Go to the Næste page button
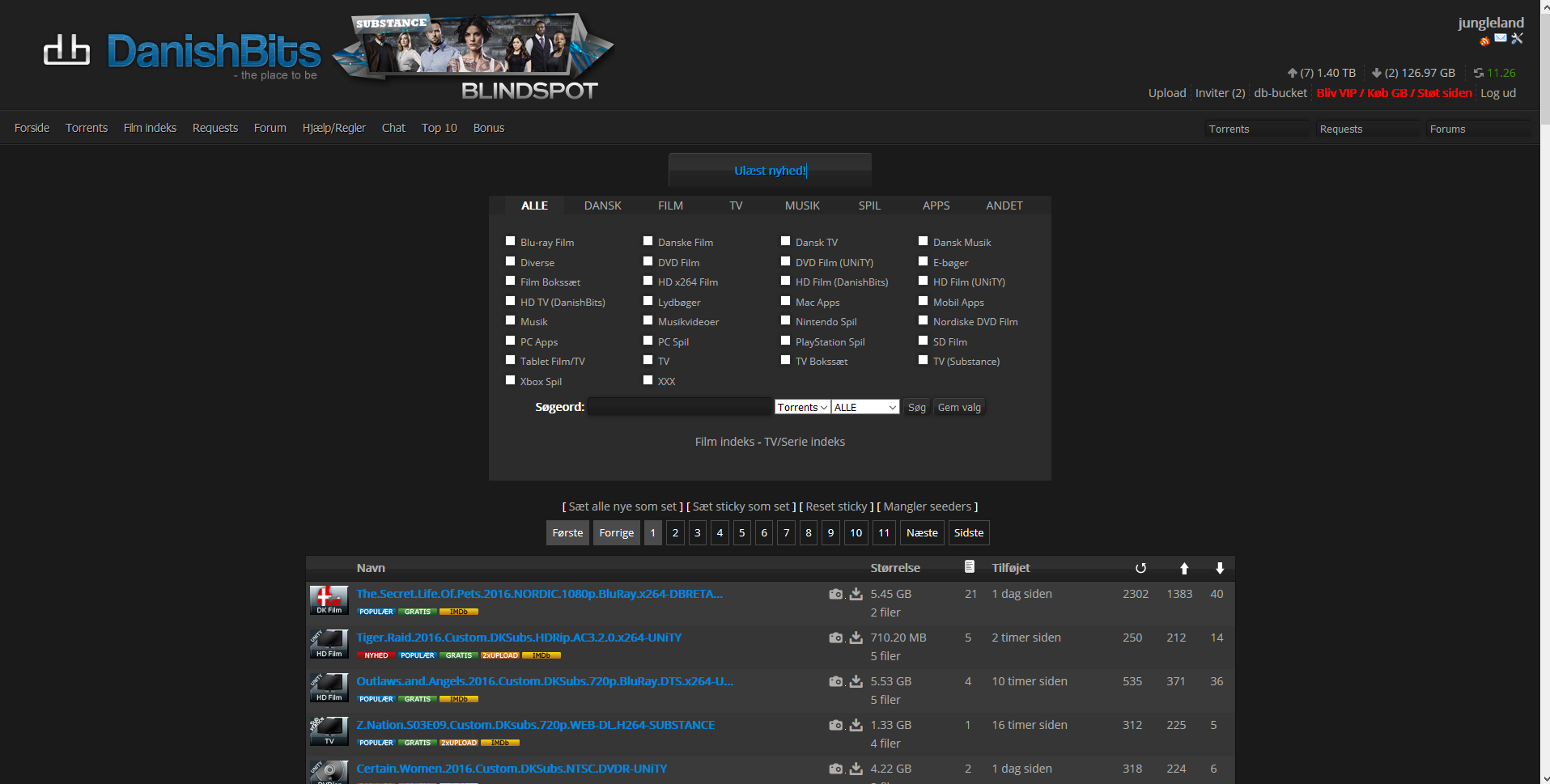1550x784 pixels. [922, 532]
